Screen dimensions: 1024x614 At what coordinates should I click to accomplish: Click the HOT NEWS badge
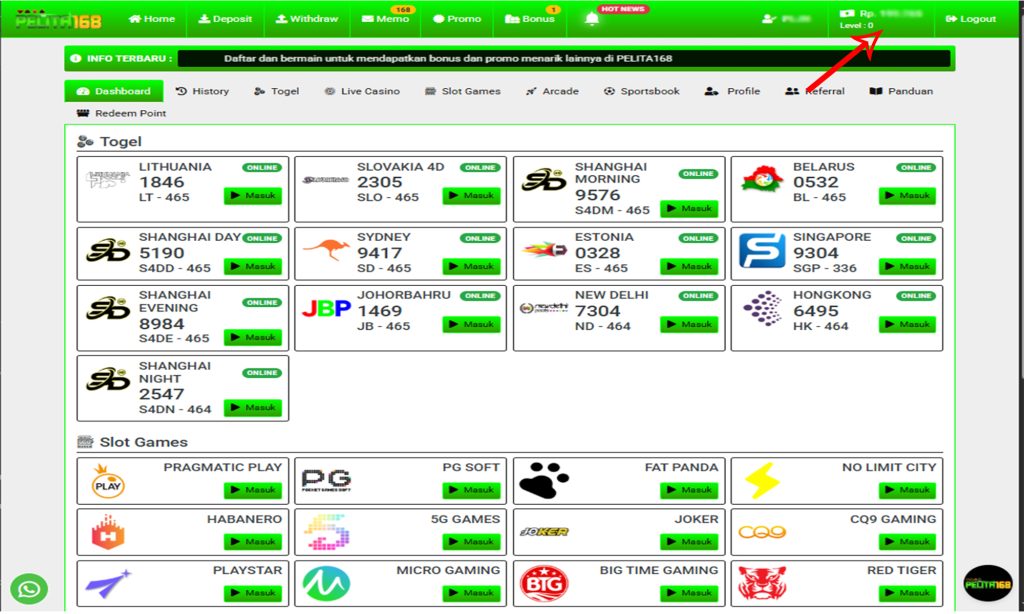coord(622,9)
